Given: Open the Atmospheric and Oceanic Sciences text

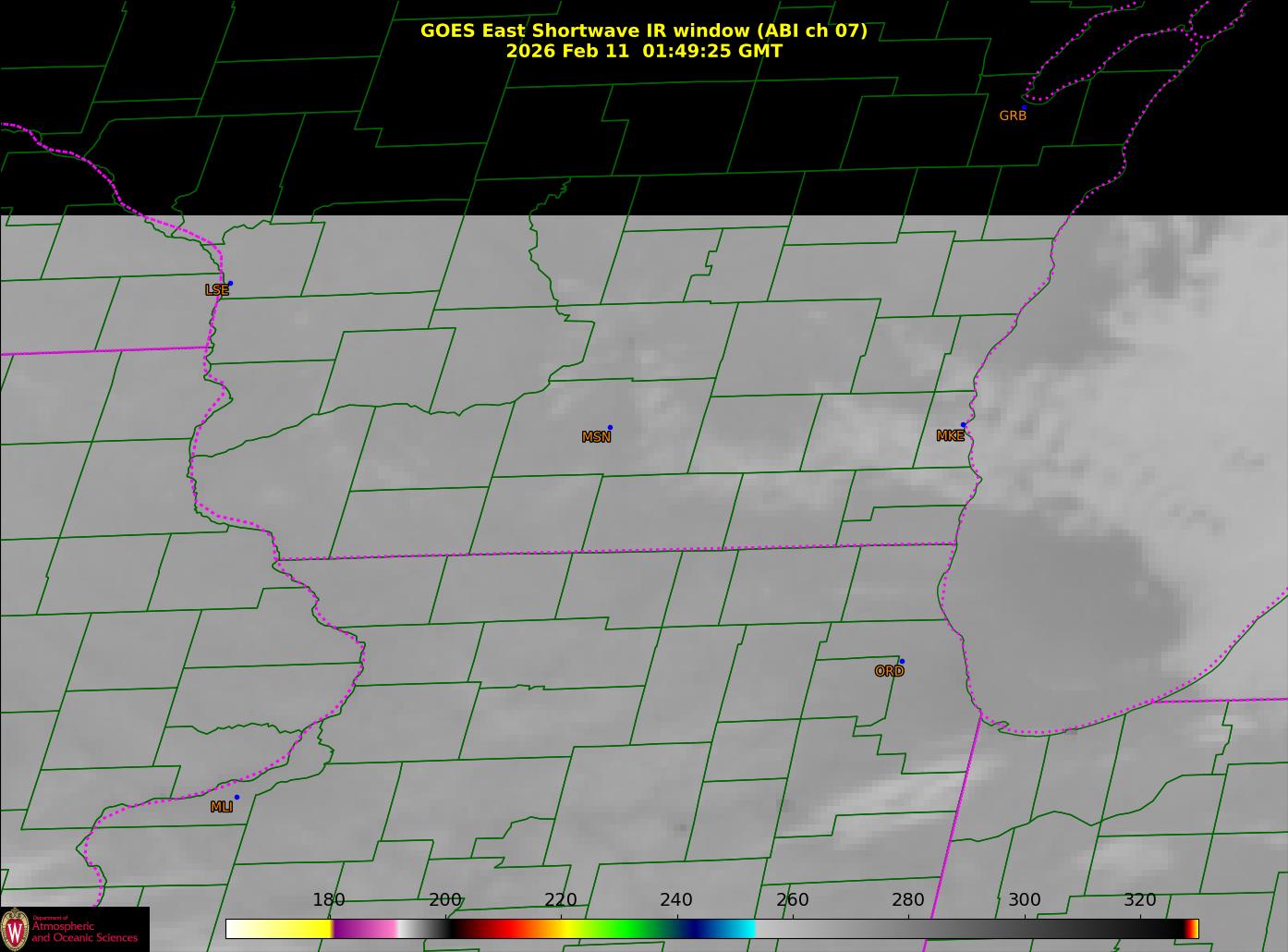Looking at the screenshot, I should pos(85,933).
